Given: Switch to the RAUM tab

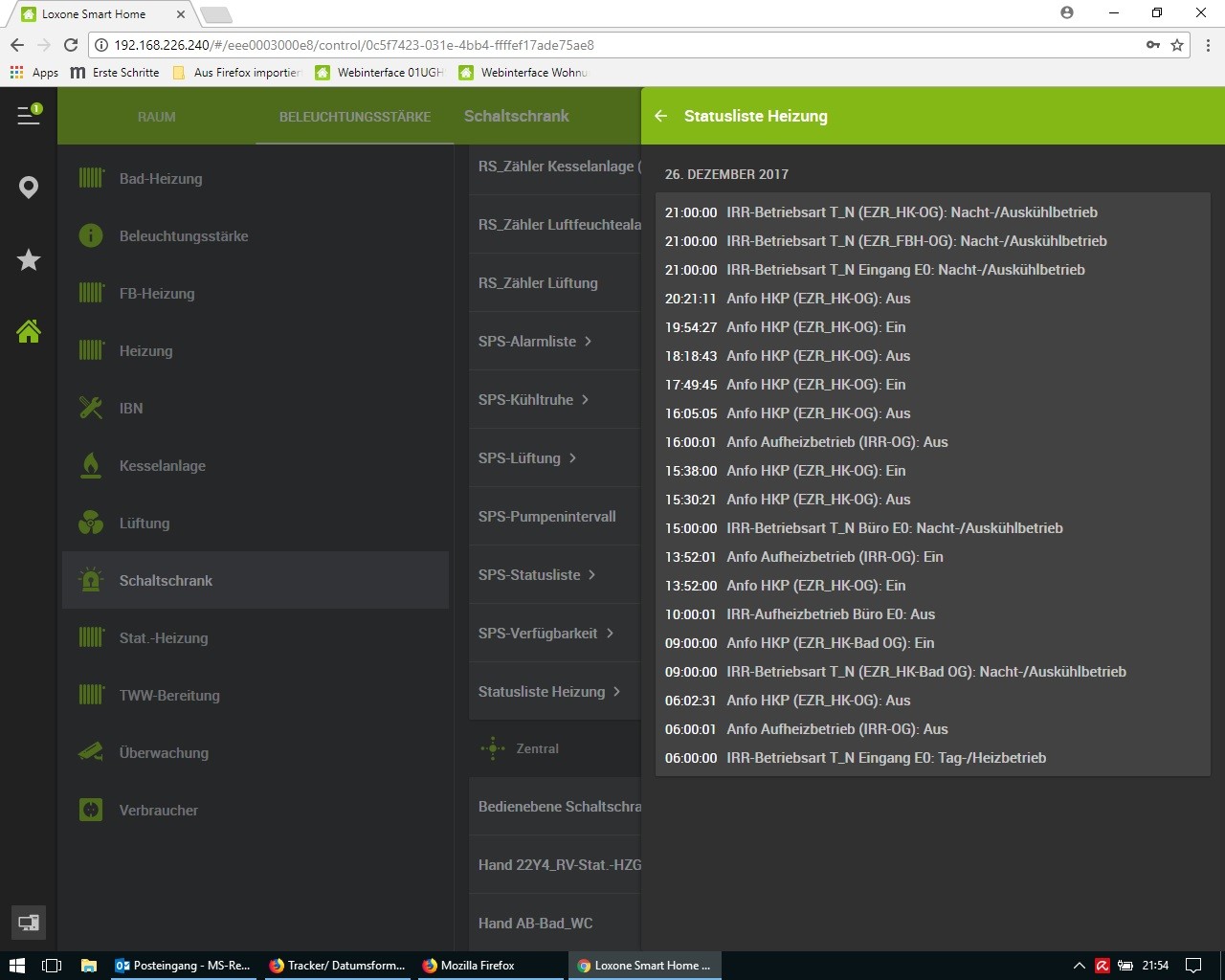Looking at the screenshot, I should click(157, 117).
